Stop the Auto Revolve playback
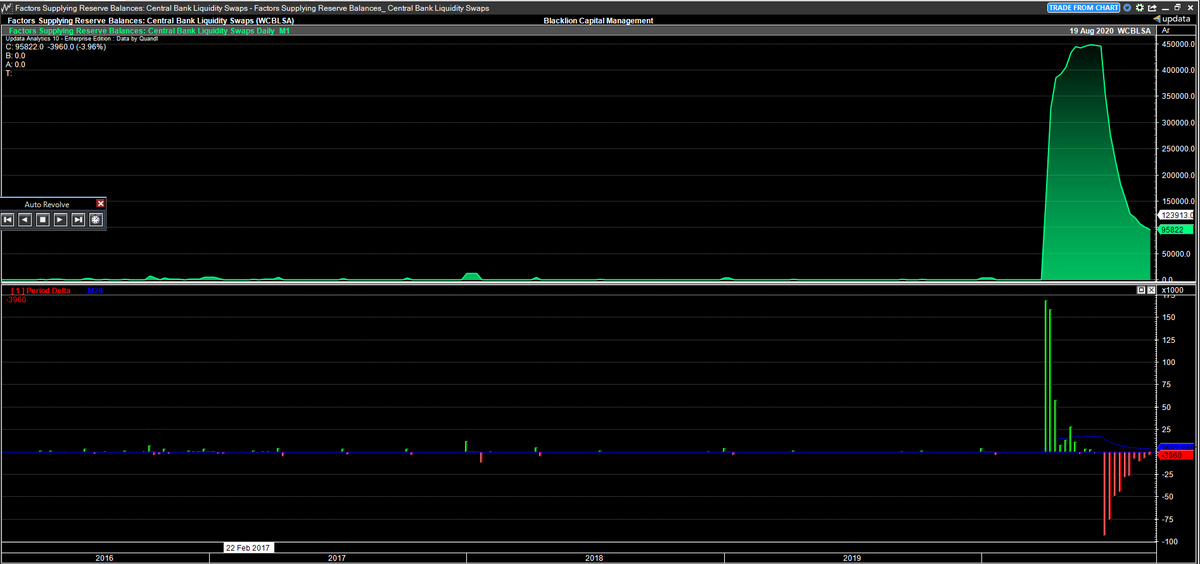1200x564 pixels. click(43, 219)
